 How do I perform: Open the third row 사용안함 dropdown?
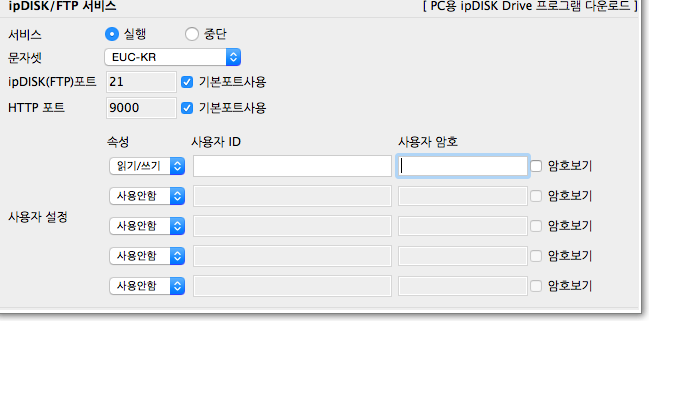[x=147, y=226]
